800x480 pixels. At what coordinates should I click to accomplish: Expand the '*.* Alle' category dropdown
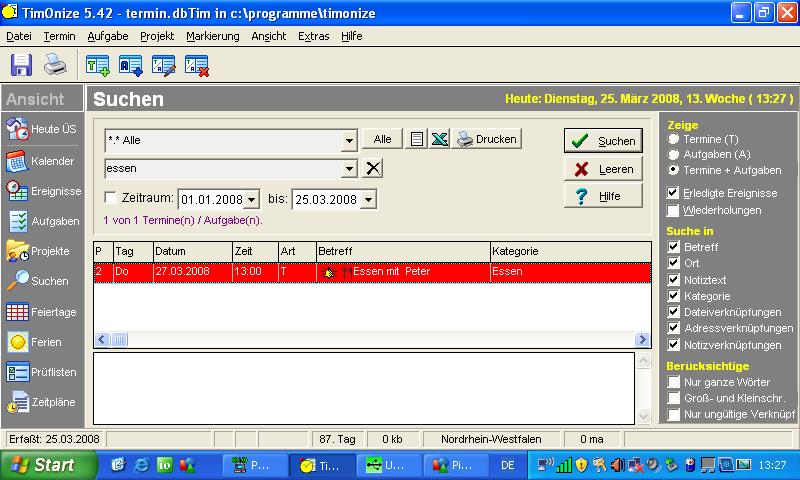(349, 141)
